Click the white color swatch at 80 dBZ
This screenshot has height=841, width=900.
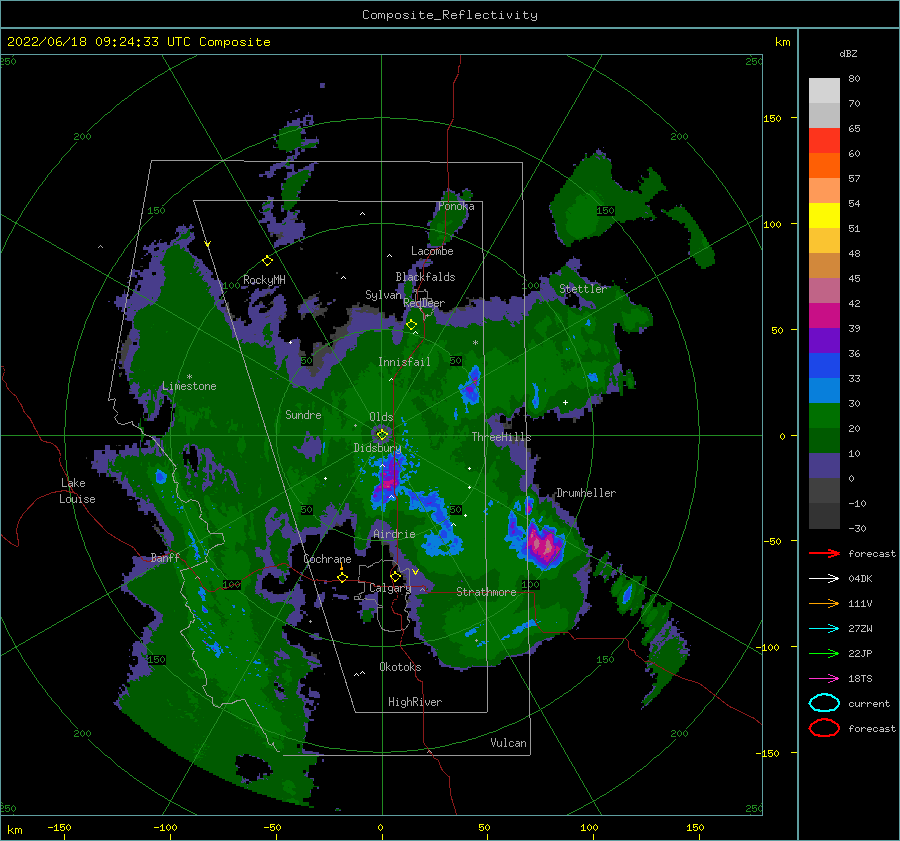(x=824, y=91)
